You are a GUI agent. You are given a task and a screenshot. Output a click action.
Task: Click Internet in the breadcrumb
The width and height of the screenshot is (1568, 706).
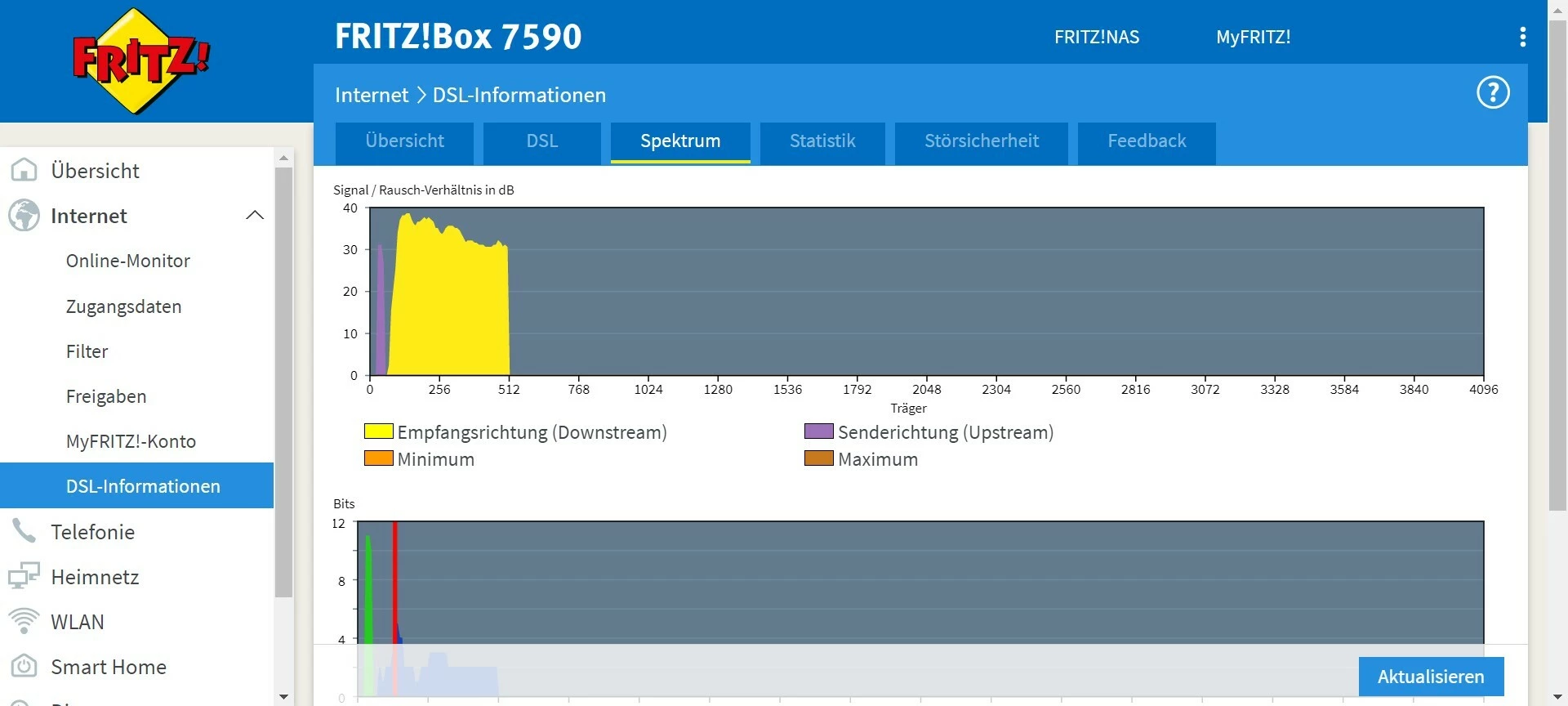tap(372, 95)
